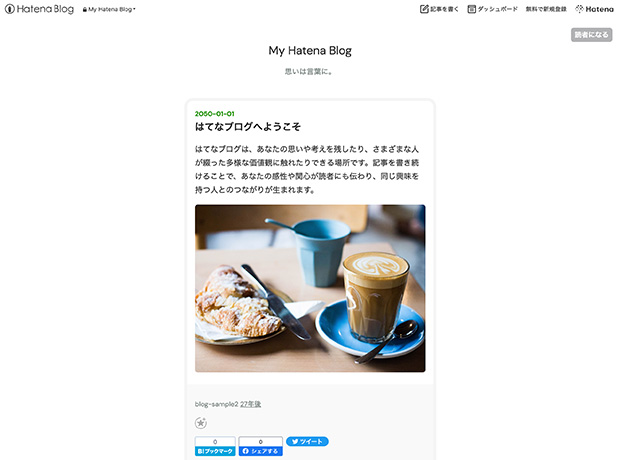Click the Hatena Bookmark button
Viewport: 620px width, 460px height.
[215, 451]
